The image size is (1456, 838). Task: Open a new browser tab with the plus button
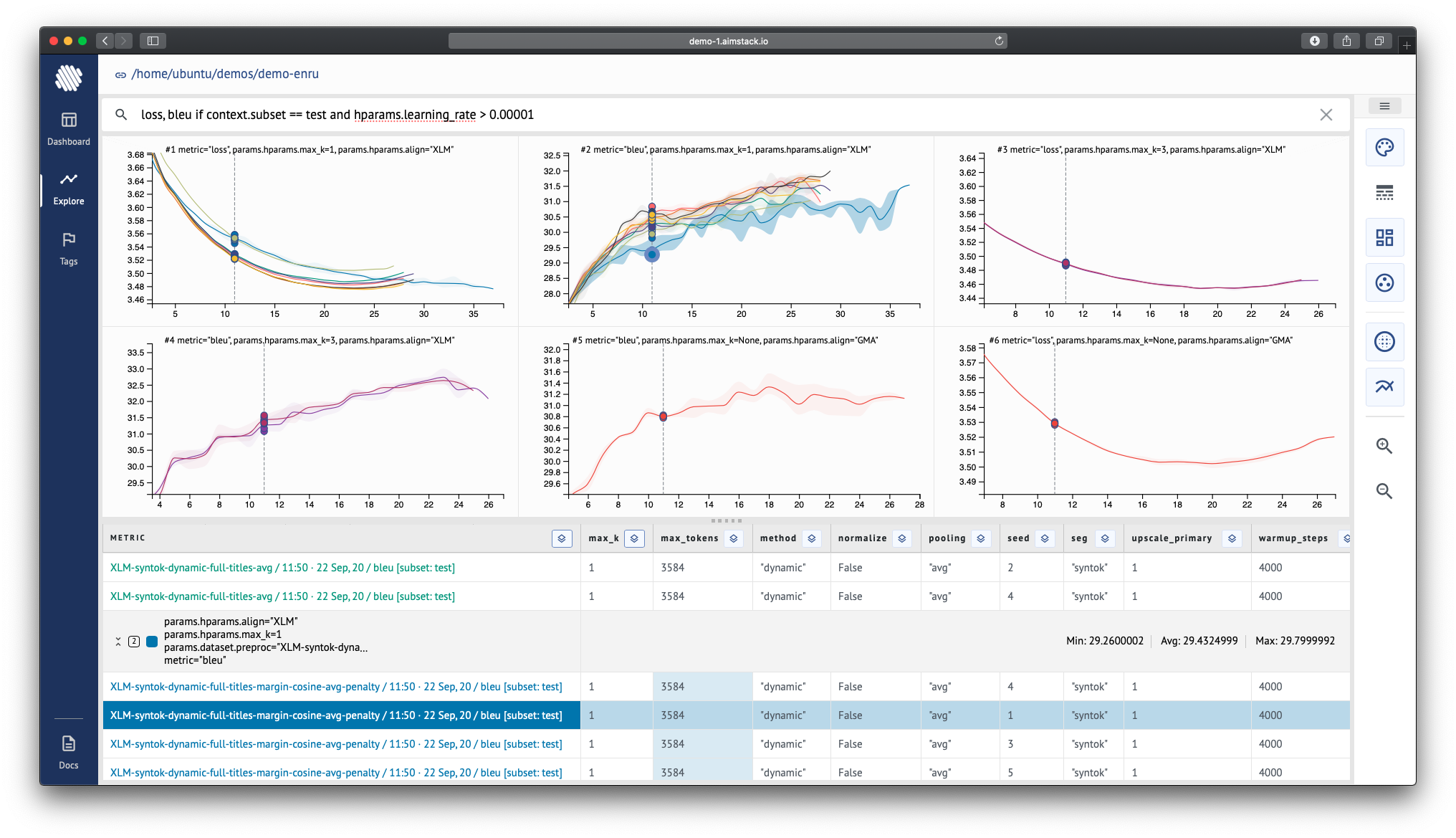point(1407,43)
